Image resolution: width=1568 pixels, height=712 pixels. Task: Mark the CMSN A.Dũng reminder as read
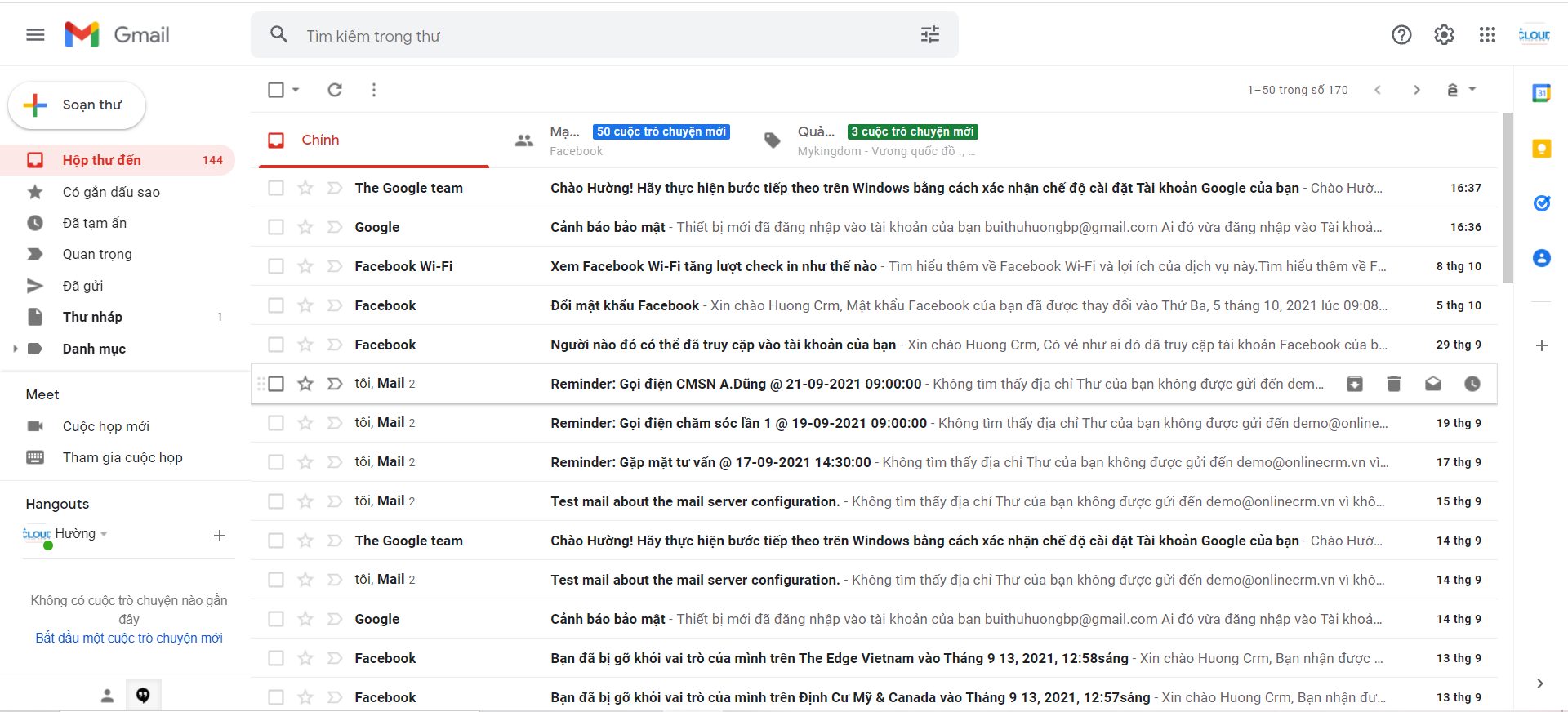click(1432, 384)
